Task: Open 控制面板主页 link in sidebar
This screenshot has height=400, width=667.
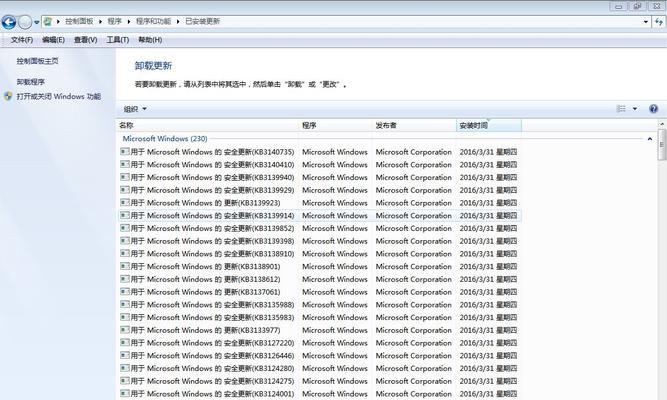Action: [37, 61]
